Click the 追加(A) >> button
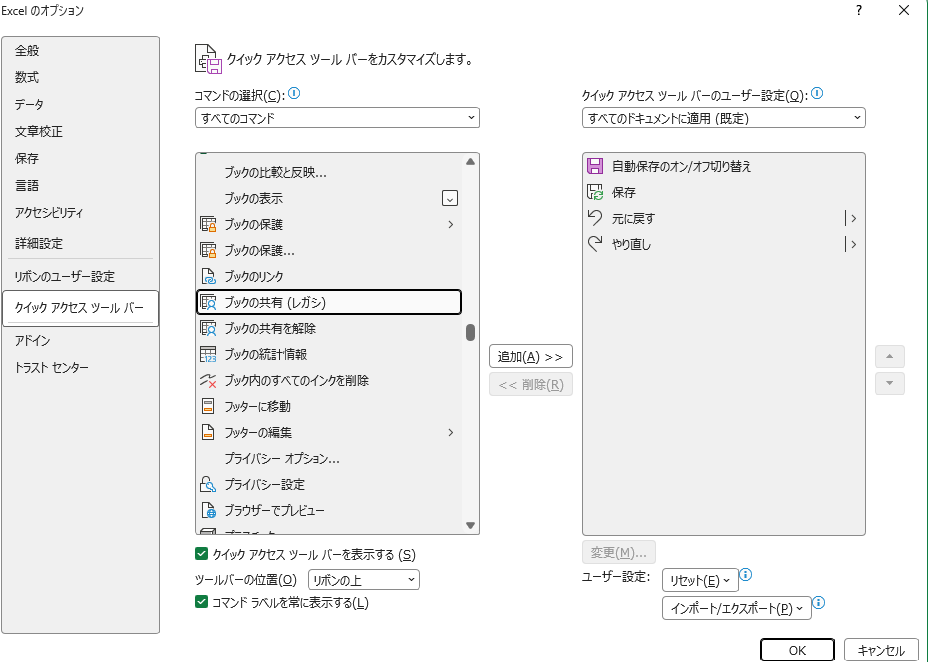This screenshot has width=928, height=662. [x=531, y=357]
